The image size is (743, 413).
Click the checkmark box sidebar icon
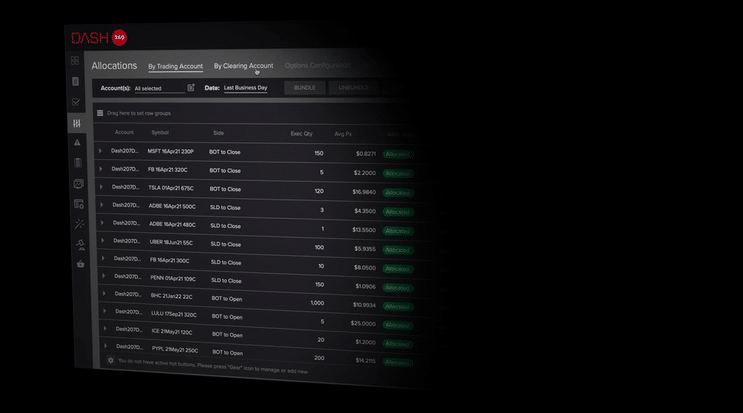point(75,102)
